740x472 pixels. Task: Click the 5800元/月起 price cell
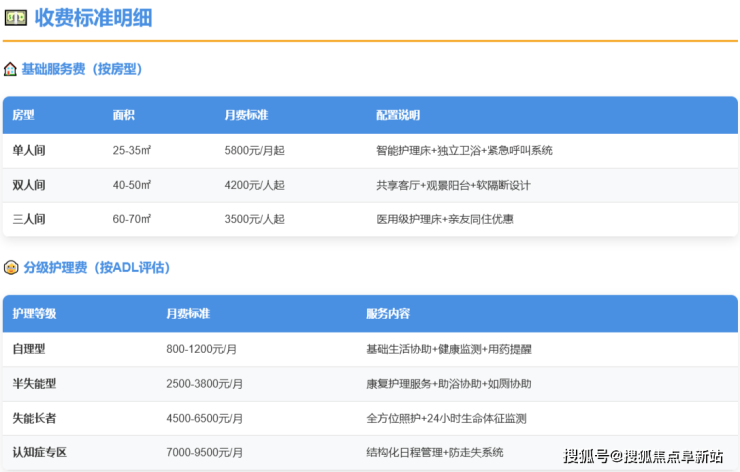(x=254, y=150)
